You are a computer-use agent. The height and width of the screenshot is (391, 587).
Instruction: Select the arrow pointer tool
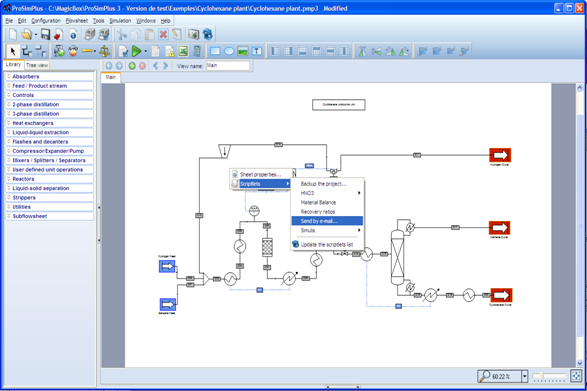click(x=13, y=51)
